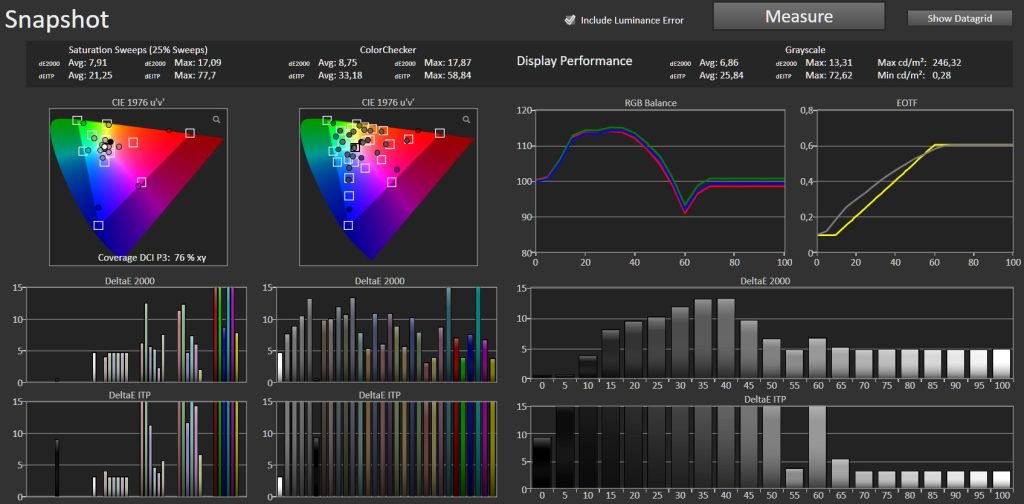Click the 35 bar in grayscale DeltaE 2000
The width and height of the screenshot is (1024, 504).
point(703,338)
